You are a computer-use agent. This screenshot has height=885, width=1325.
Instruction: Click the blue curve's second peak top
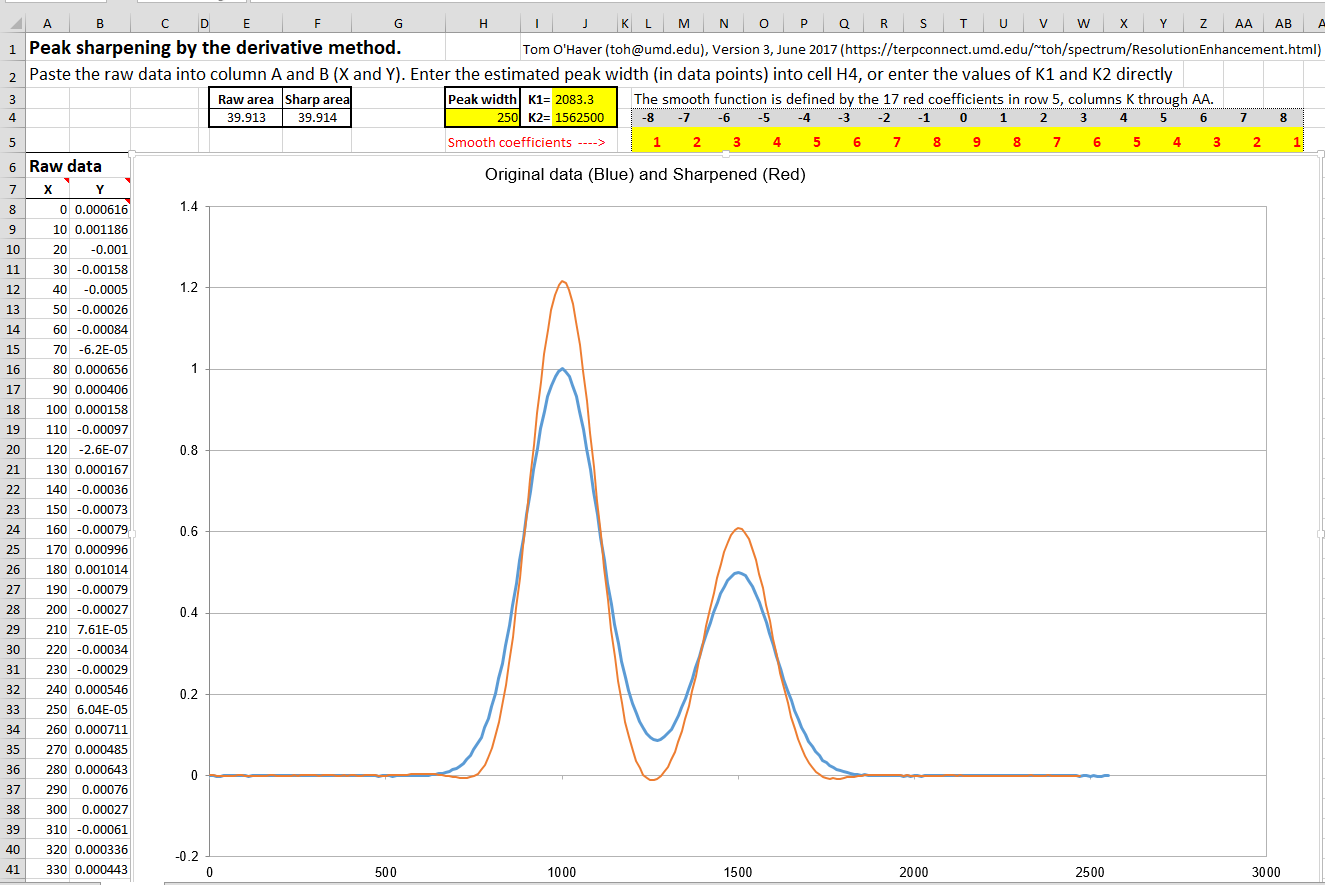click(738, 573)
